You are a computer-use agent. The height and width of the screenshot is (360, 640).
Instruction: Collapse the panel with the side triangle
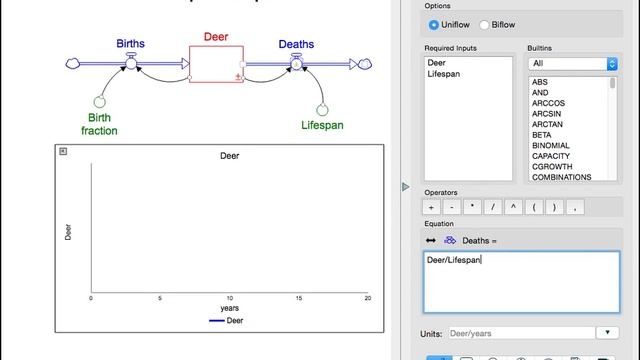(x=405, y=187)
